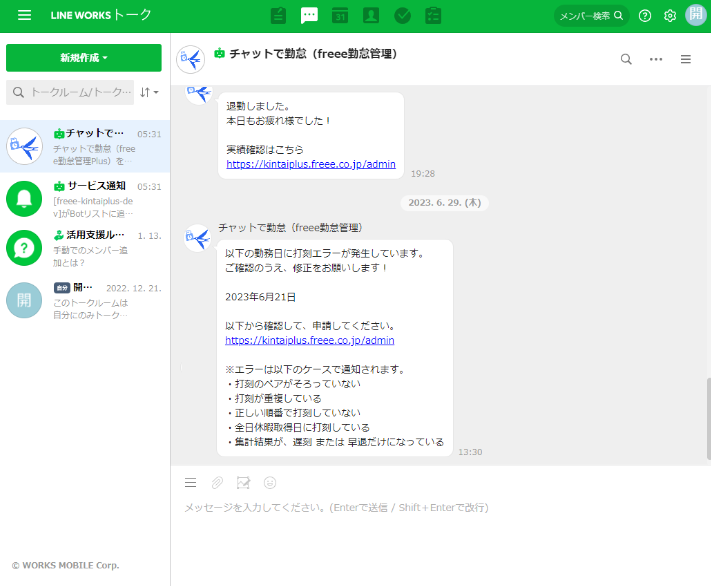711x586 pixels.
Task: Attach an image with the picture icon
Action: pos(243,483)
